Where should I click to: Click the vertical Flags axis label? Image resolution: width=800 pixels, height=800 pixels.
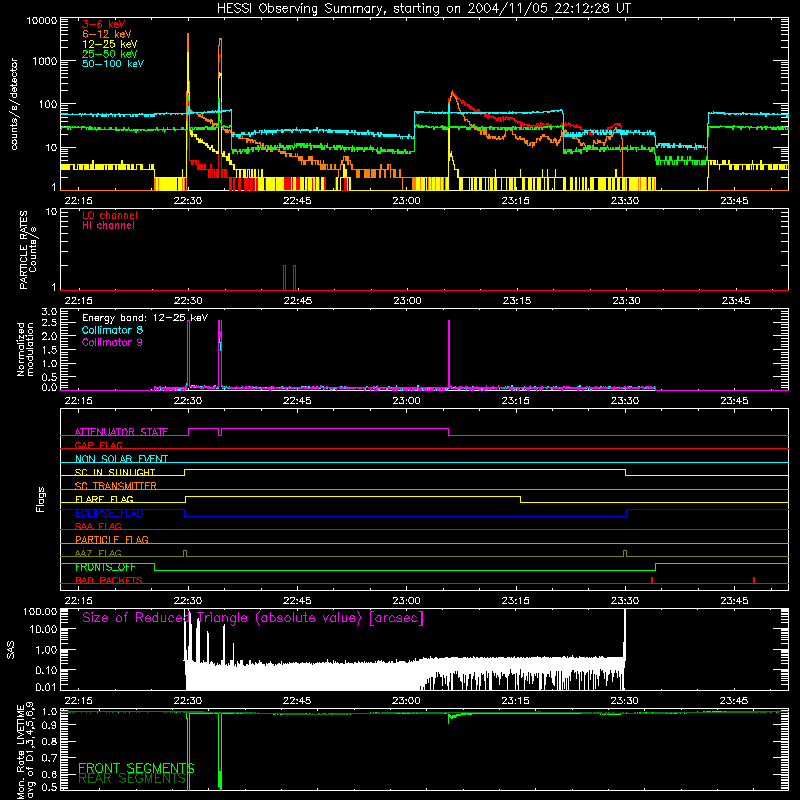coord(41,499)
